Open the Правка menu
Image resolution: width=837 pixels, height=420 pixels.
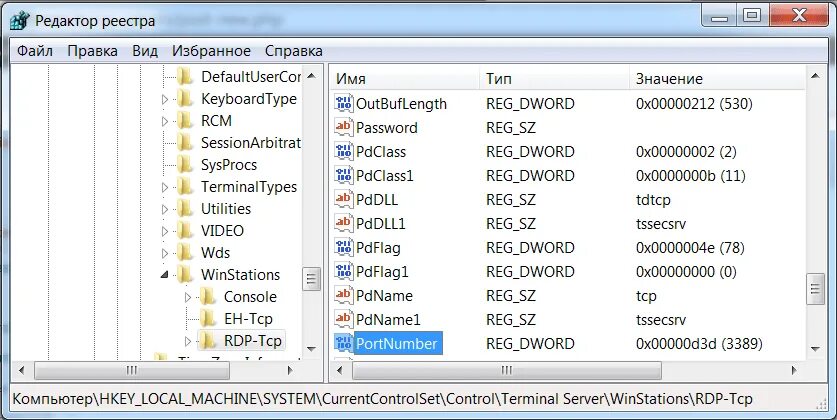(92, 51)
